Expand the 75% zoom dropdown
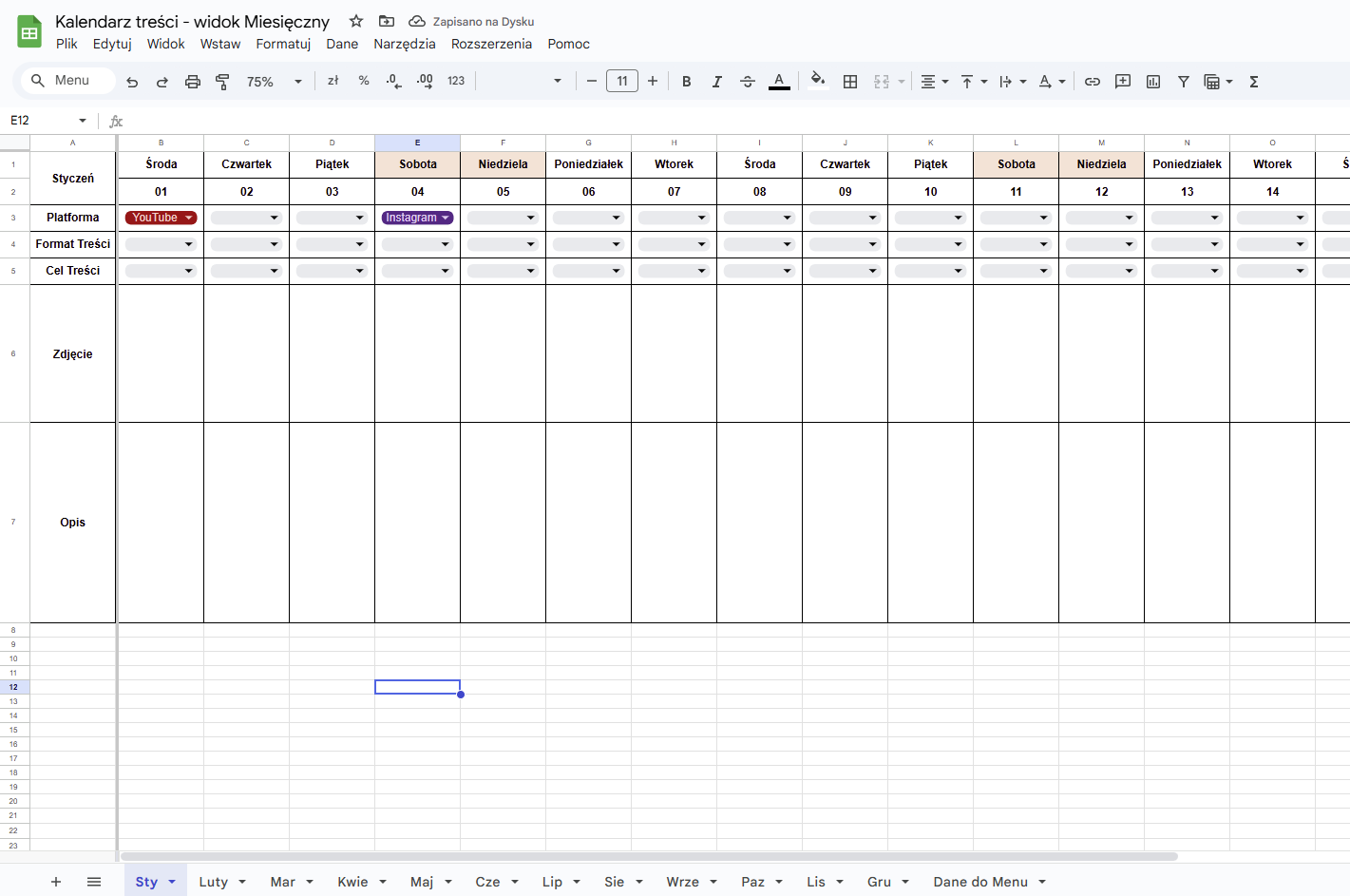The height and width of the screenshot is (896, 1350). pyautogui.click(x=274, y=82)
